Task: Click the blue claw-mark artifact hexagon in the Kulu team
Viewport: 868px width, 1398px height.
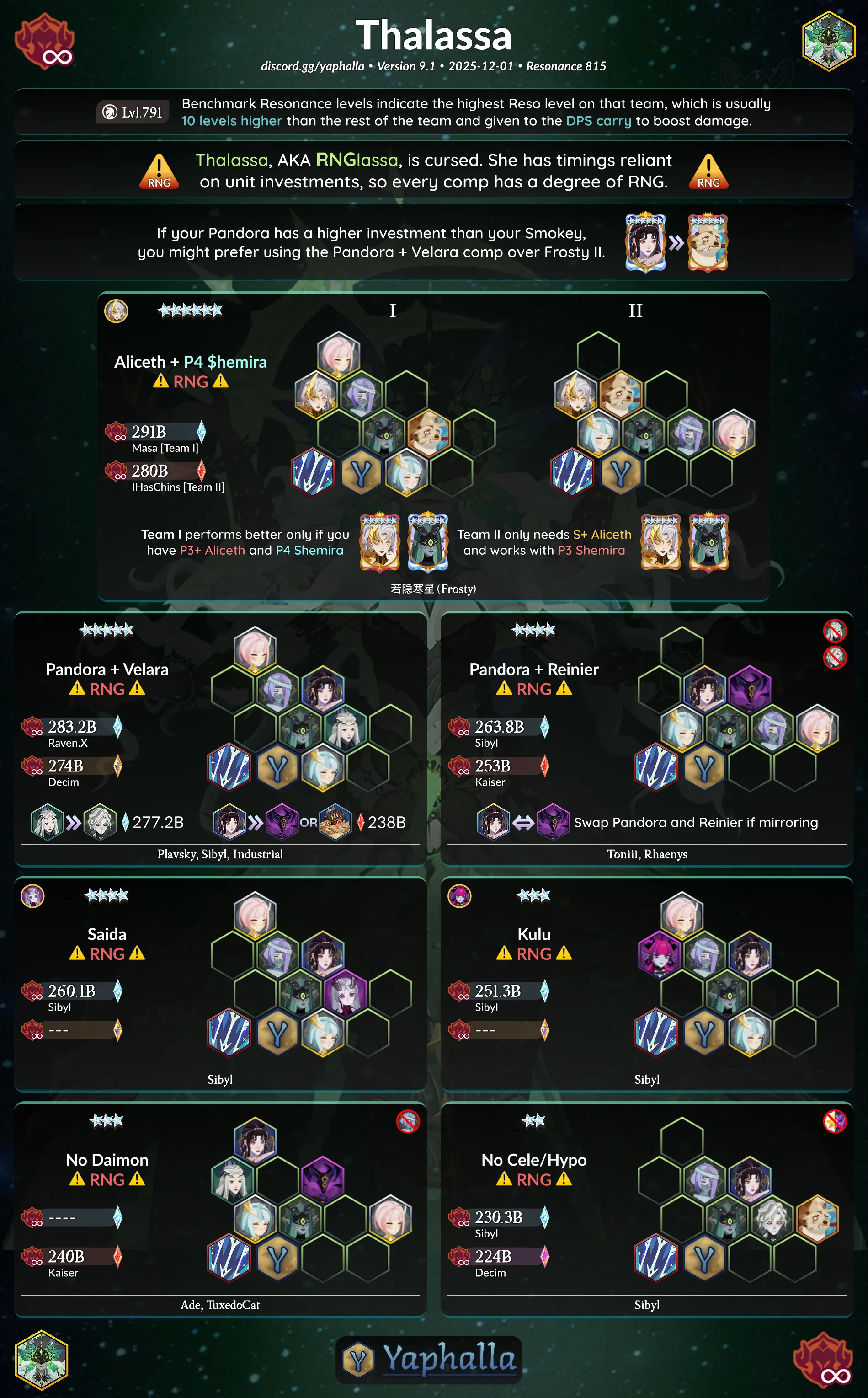Action: click(x=655, y=1032)
